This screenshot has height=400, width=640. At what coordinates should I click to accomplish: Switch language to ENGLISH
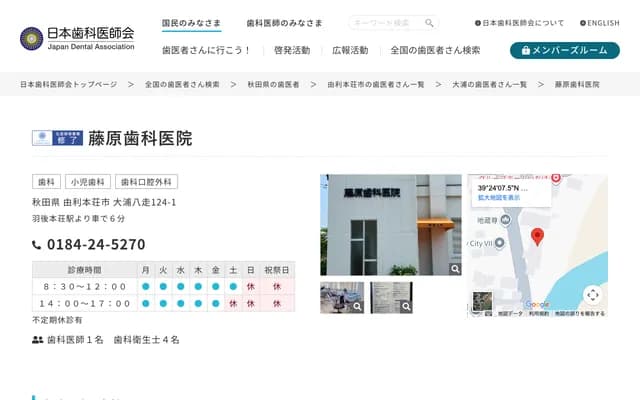tap(598, 23)
